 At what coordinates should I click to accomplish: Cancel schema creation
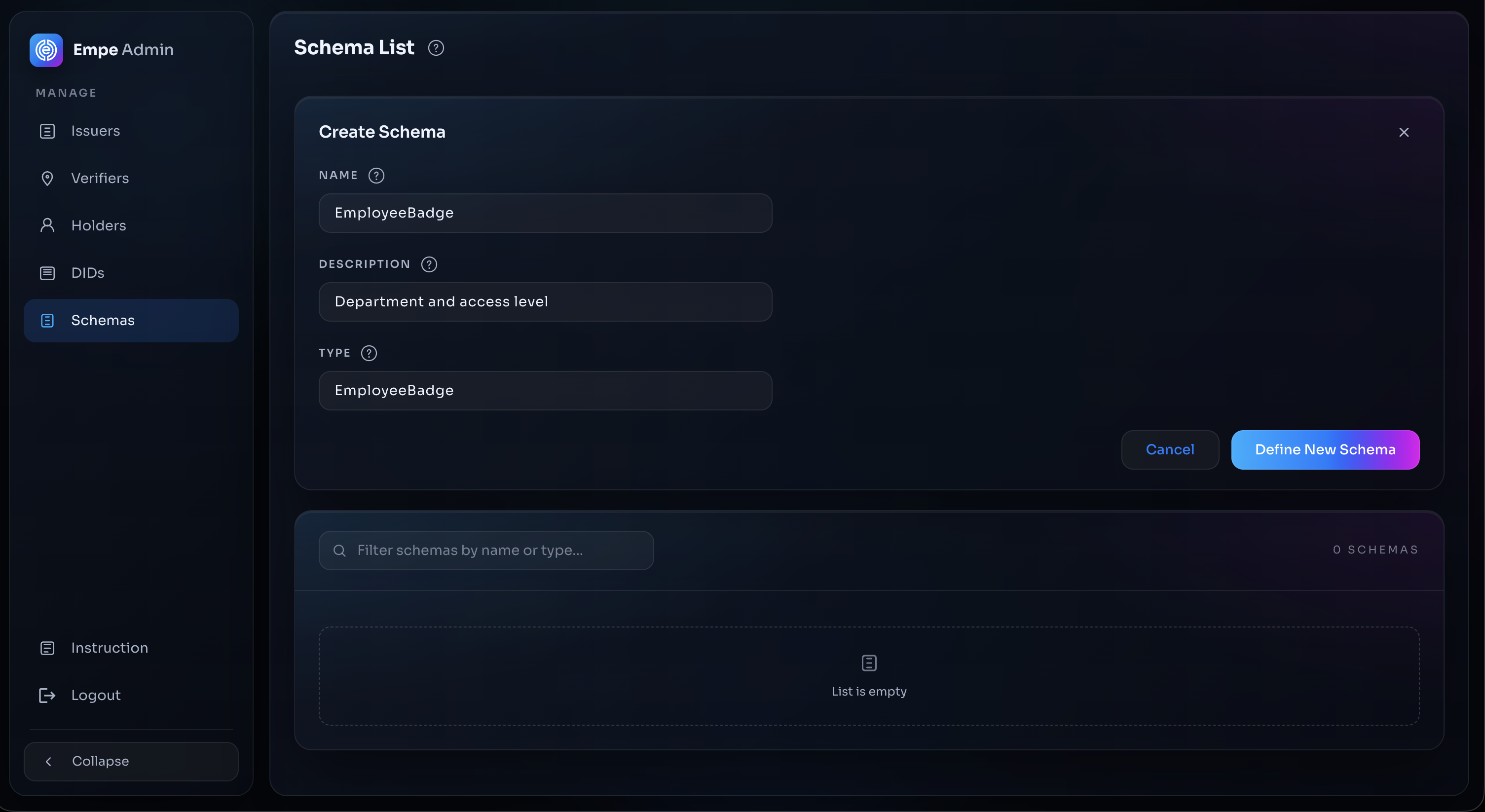[1170, 450]
